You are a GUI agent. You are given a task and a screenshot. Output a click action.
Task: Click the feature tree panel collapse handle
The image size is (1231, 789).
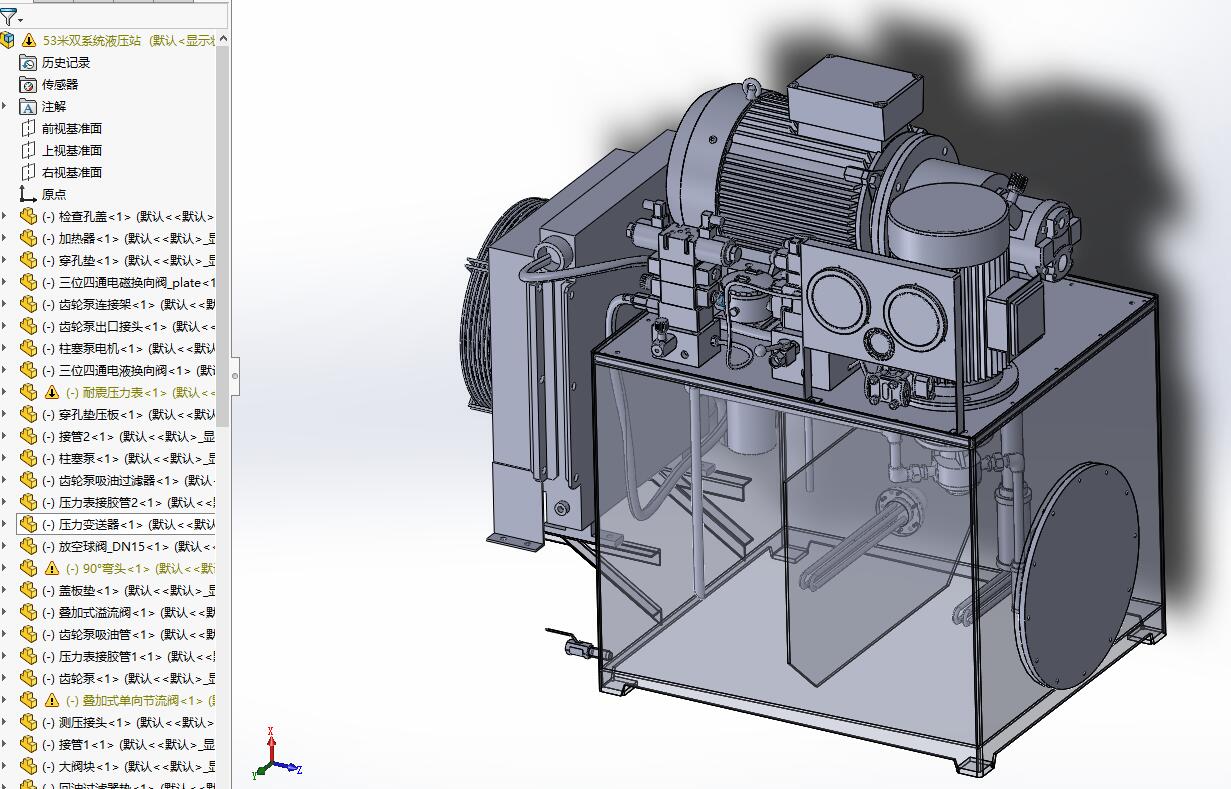pyautogui.click(x=235, y=376)
